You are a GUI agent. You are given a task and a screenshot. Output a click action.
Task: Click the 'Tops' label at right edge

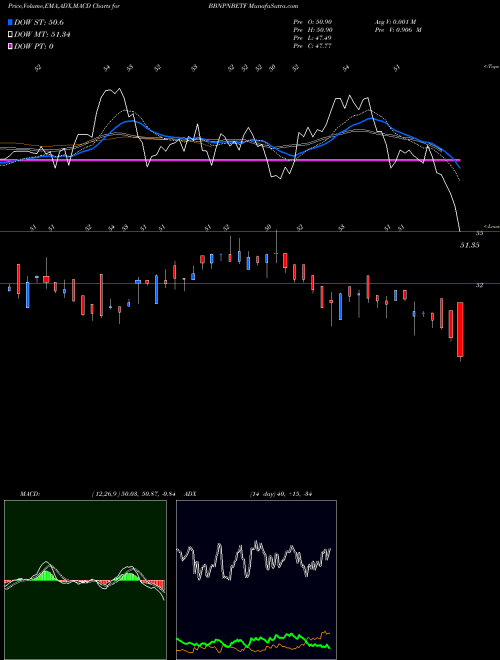492,67
